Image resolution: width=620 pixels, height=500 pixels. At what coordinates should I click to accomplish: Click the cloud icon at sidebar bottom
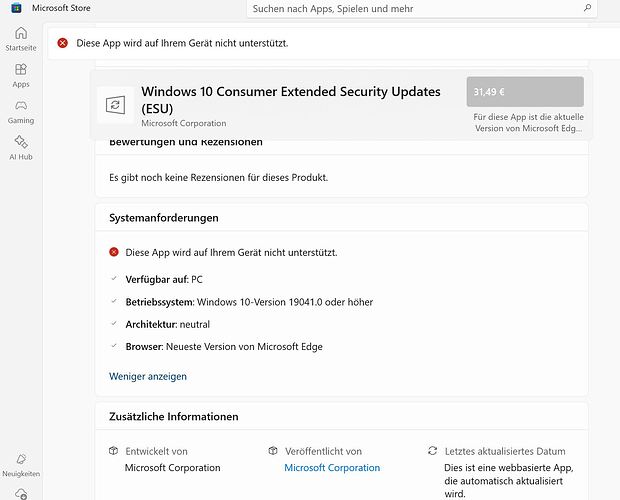21,493
